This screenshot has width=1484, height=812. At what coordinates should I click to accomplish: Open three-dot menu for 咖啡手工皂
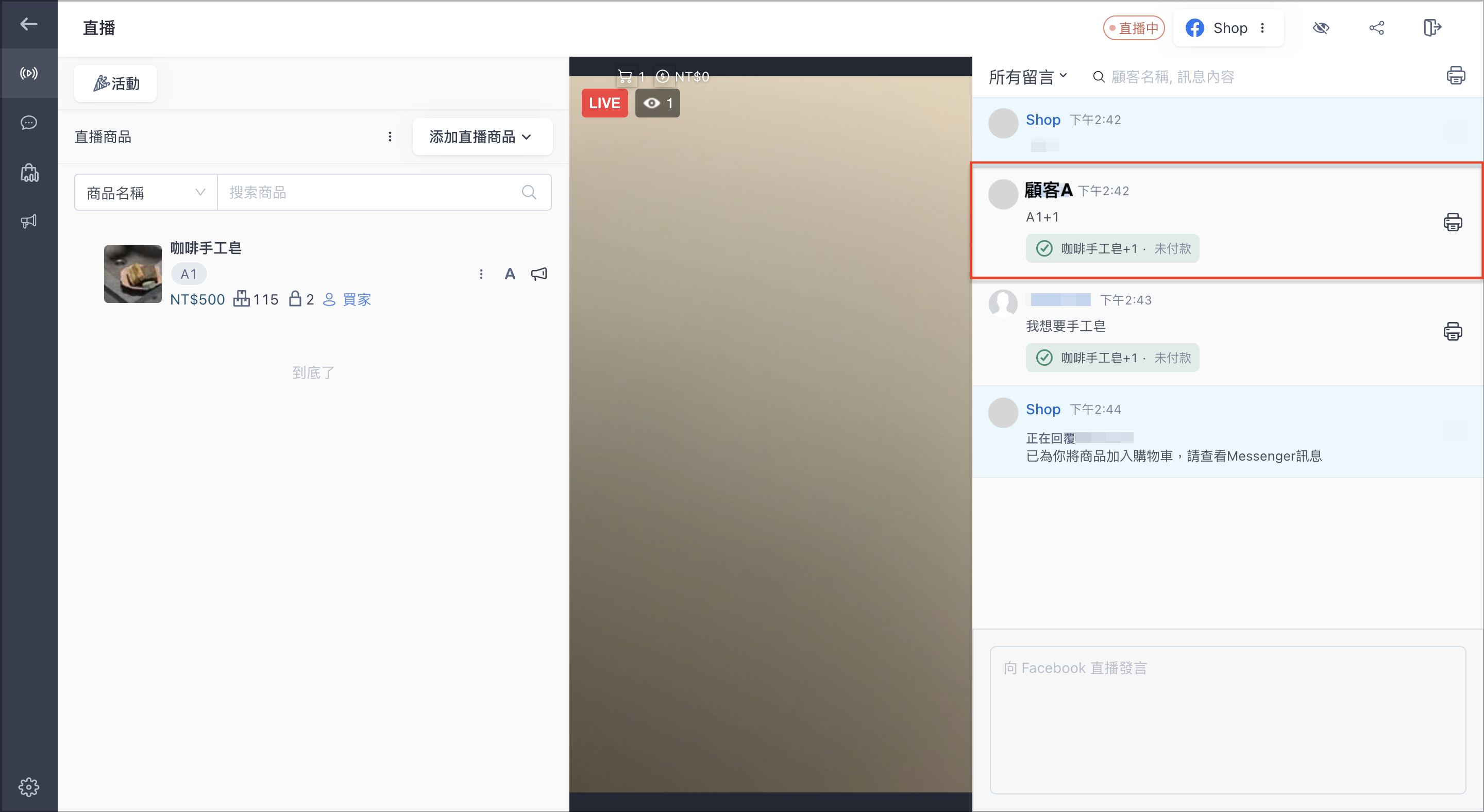pos(481,274)
